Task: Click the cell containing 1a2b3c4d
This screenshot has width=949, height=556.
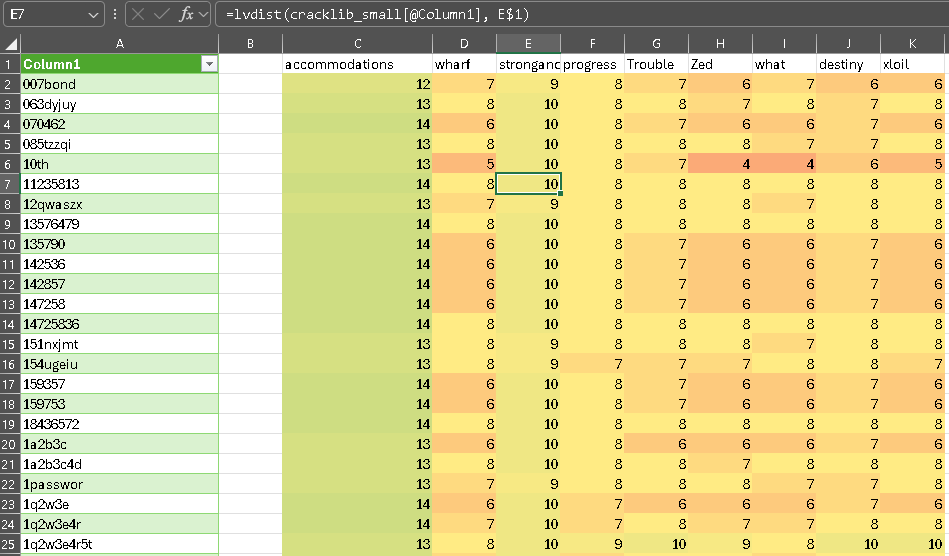Action: 120,464
